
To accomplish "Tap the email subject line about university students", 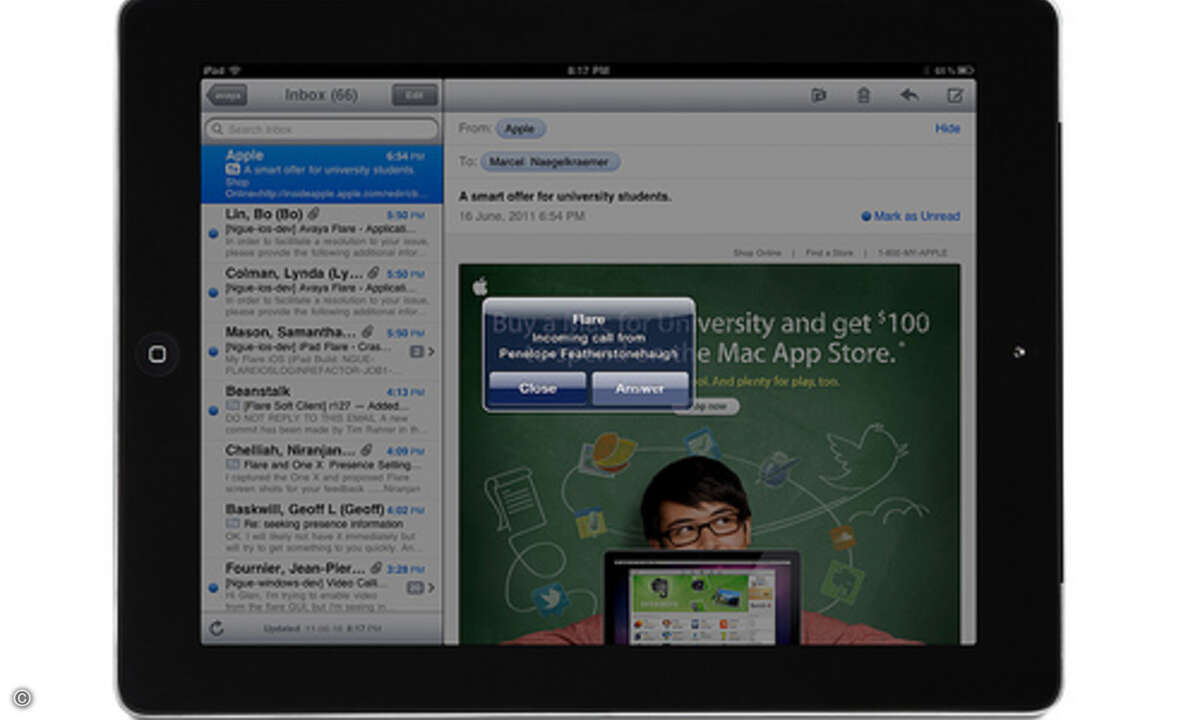I will click(x=565, y=196).
